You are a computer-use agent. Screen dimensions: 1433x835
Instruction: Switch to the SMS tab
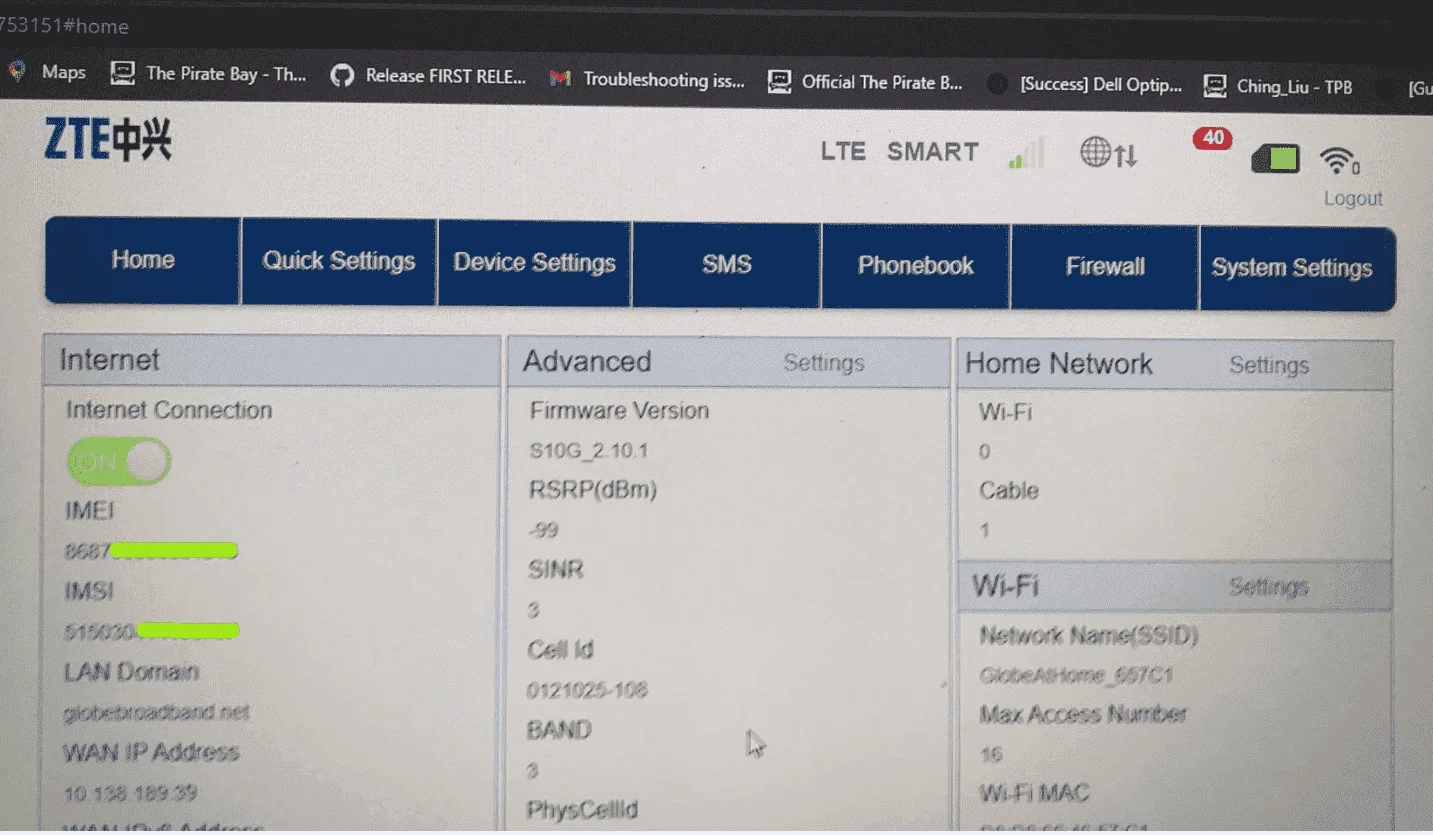point(726,264)
